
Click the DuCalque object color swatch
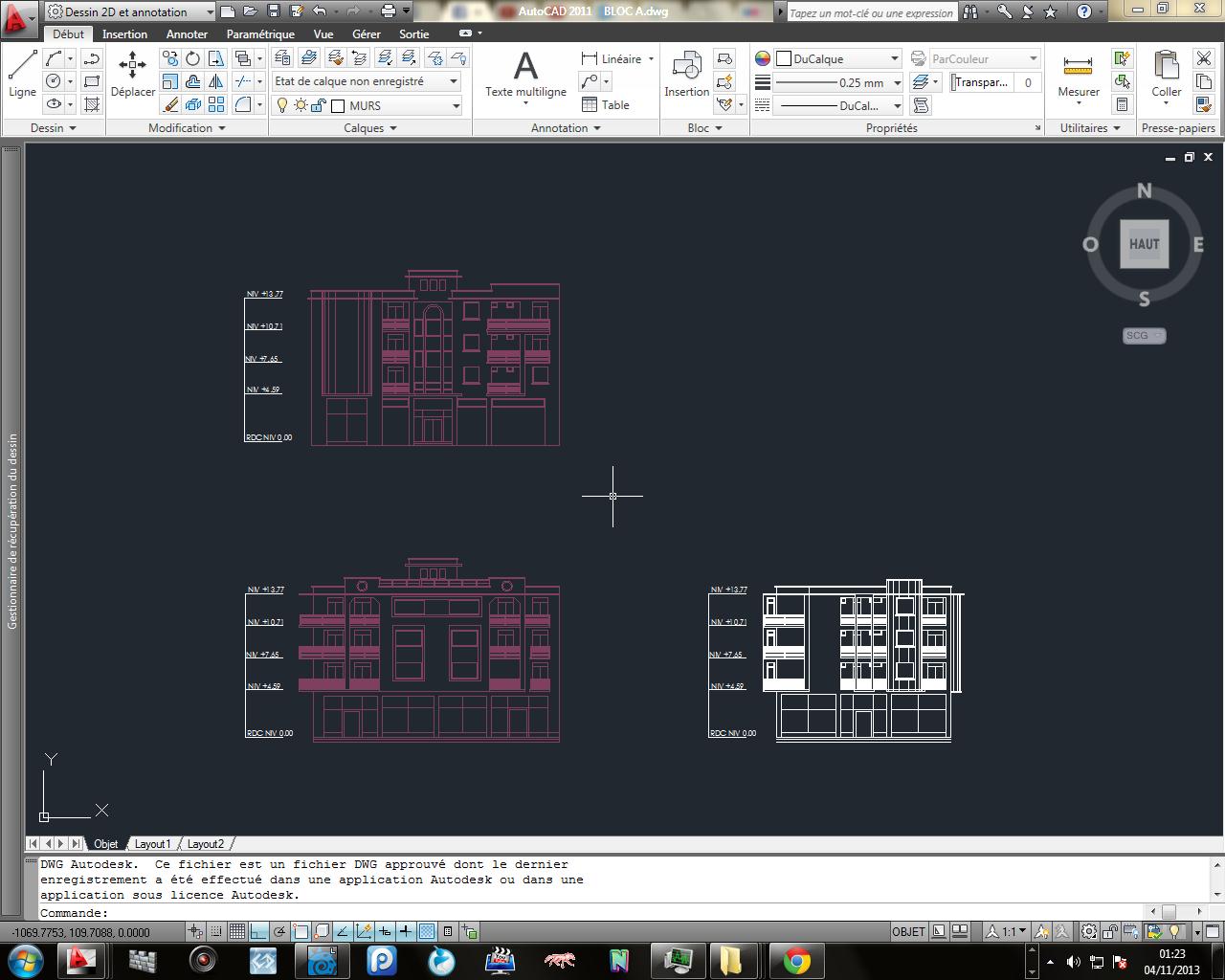(784, 58)
